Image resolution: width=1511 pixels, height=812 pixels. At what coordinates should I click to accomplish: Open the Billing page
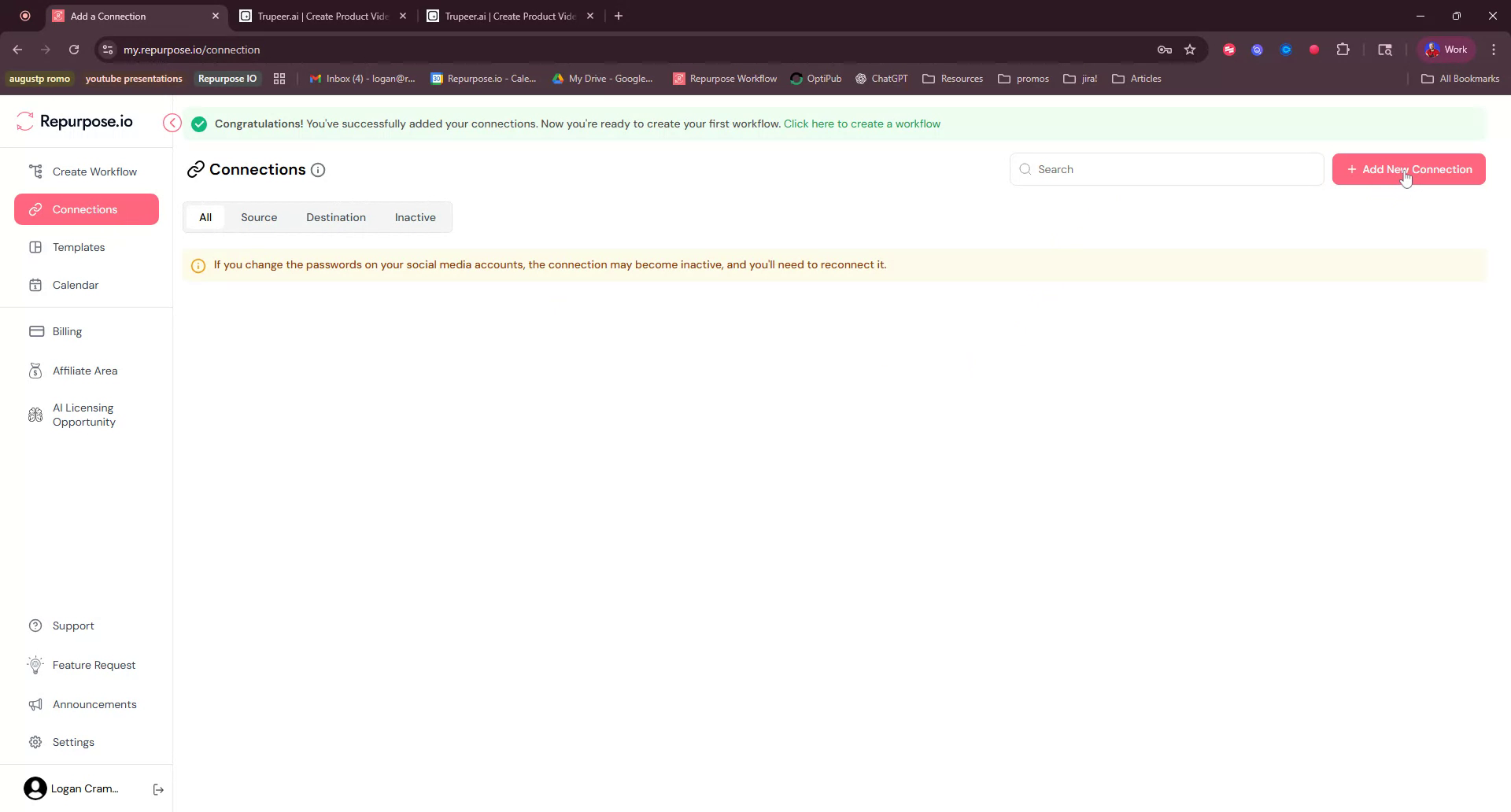pos(67,331)
